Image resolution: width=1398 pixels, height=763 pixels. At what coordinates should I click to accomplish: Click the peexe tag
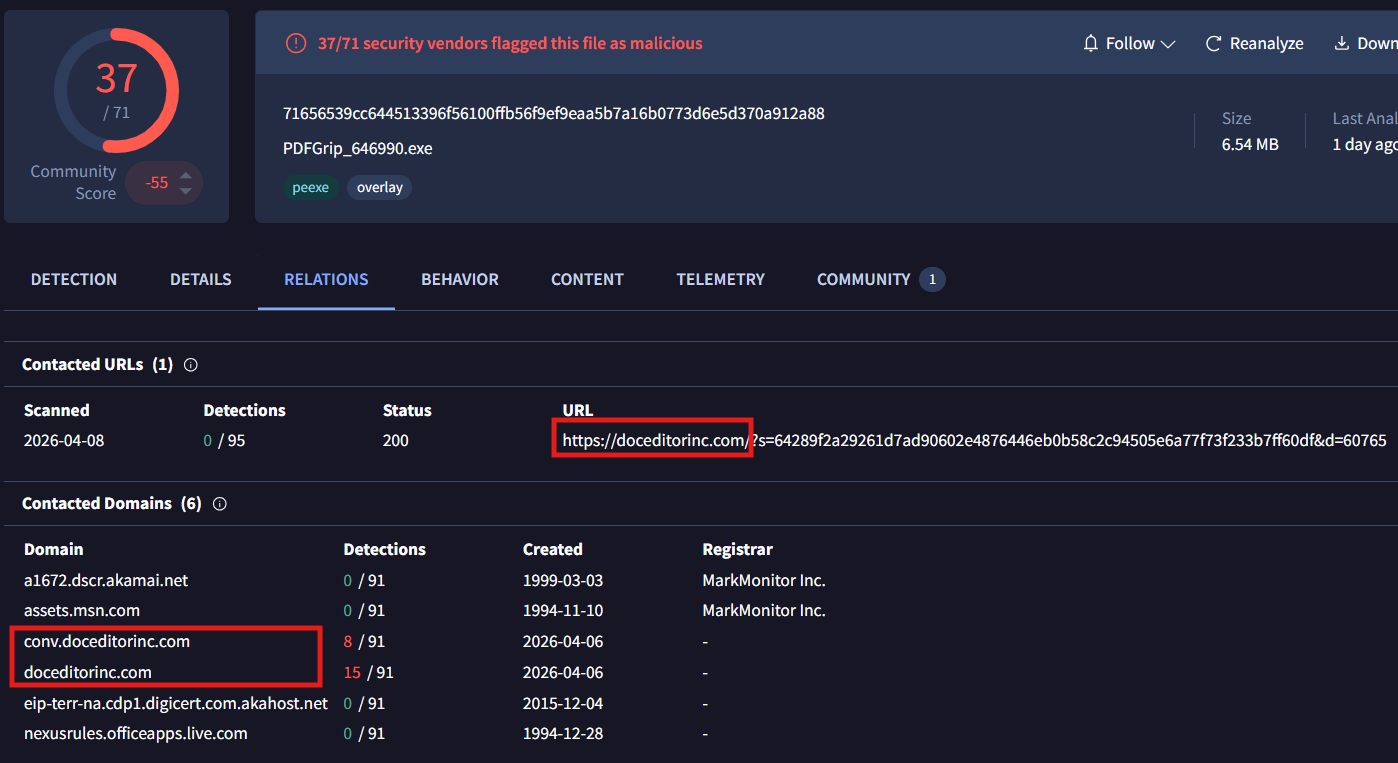pyautogui.click(x=310, y=187)
